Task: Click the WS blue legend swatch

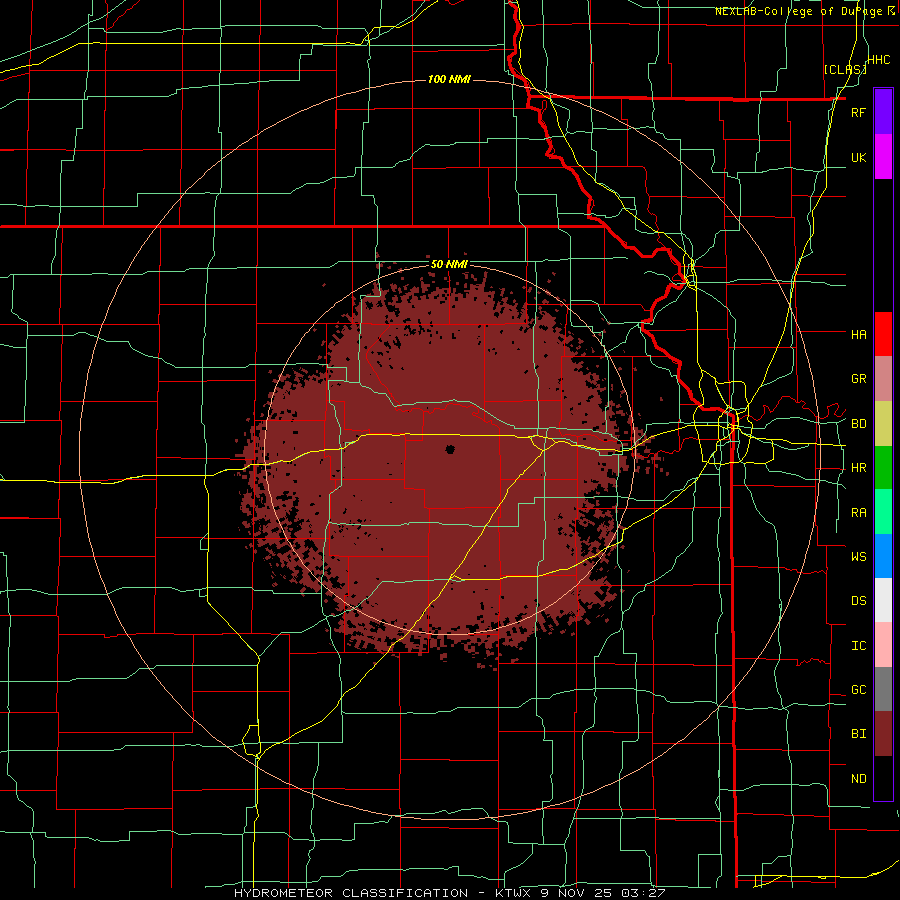Action: click(883, 556)
